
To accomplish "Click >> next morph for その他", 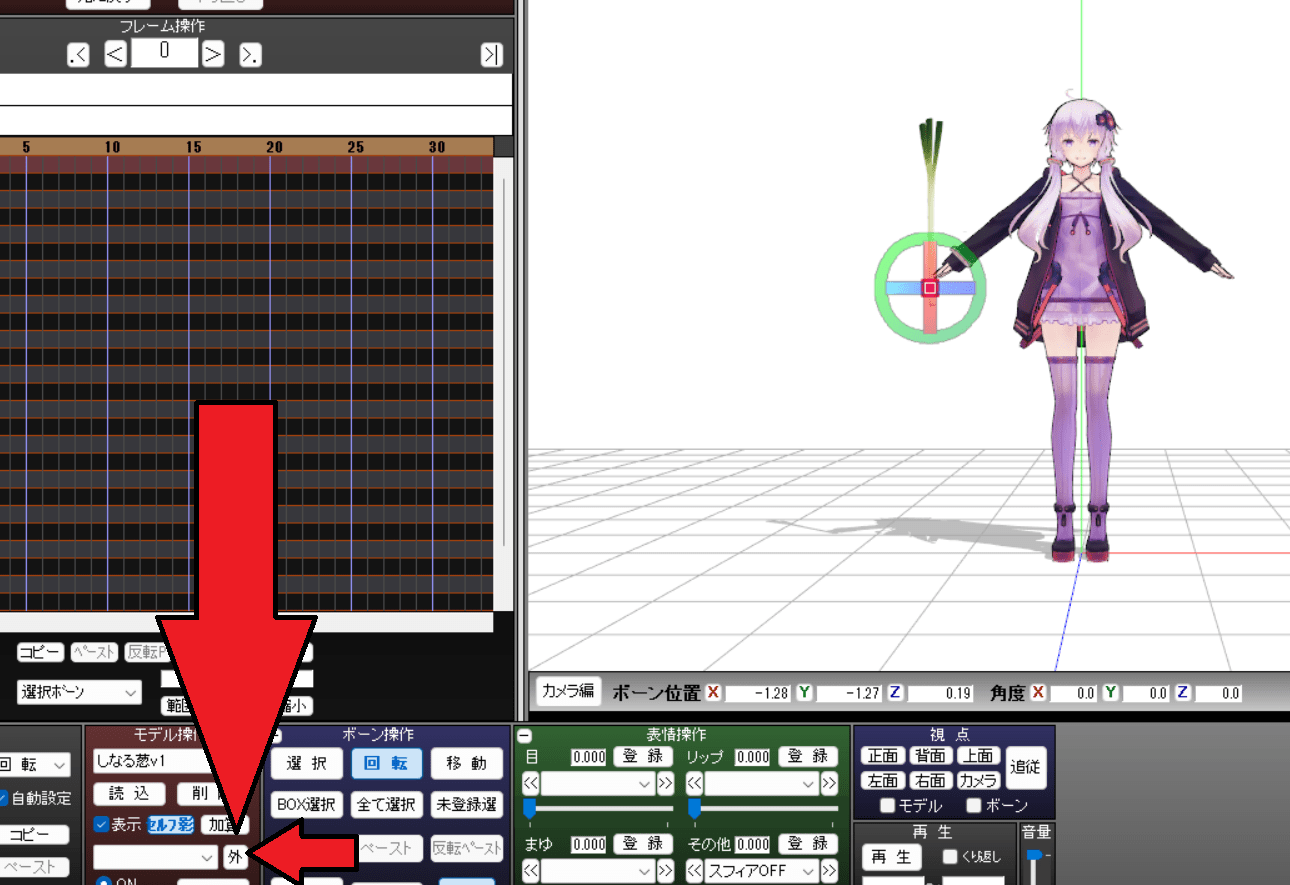I will click(829, 870).
